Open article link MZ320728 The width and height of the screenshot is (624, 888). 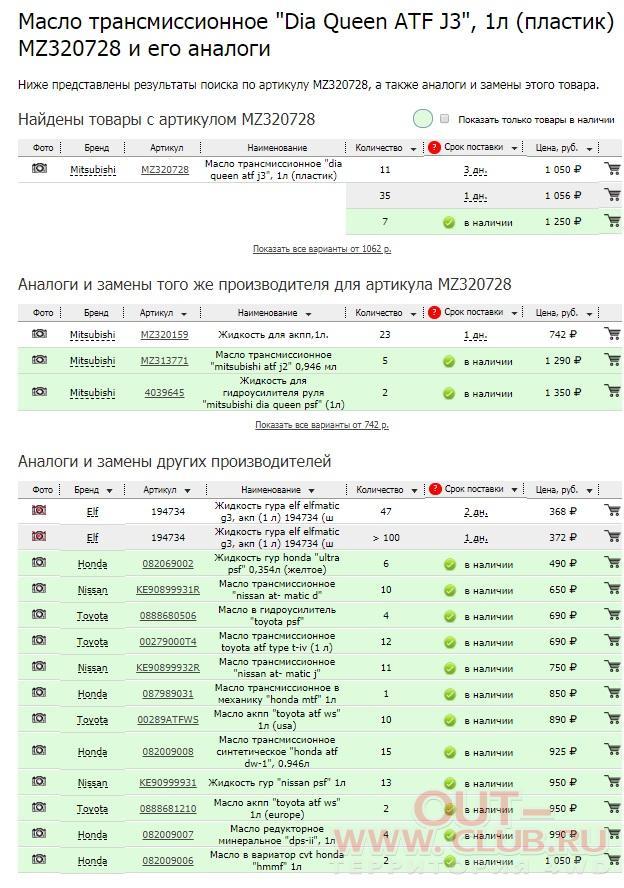coord(165,169)
